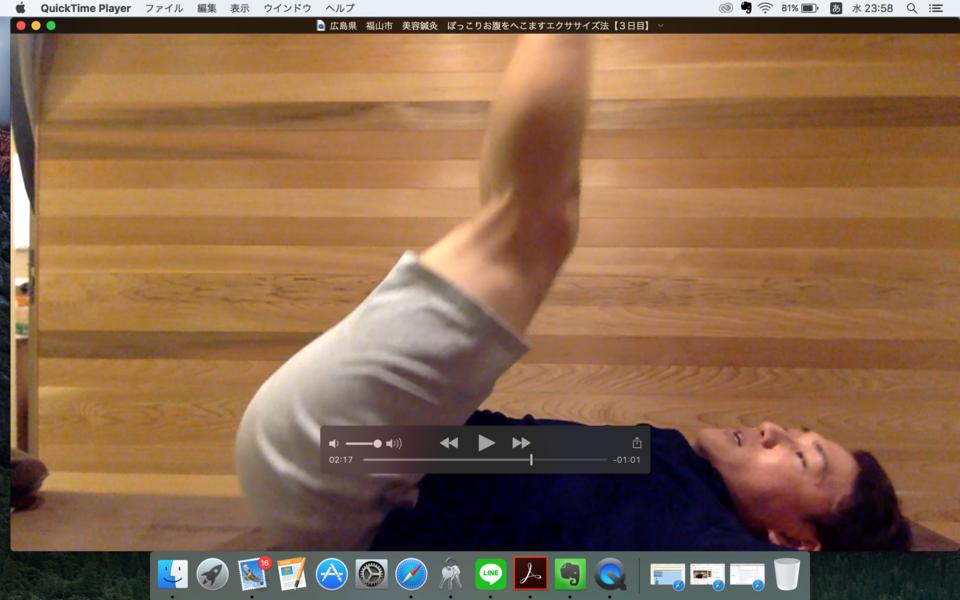The height and width of the screenshot is (600, 960).
Task: Open System Preferences from the Dock
Action: pyautogui.click(x=371, y=574)
